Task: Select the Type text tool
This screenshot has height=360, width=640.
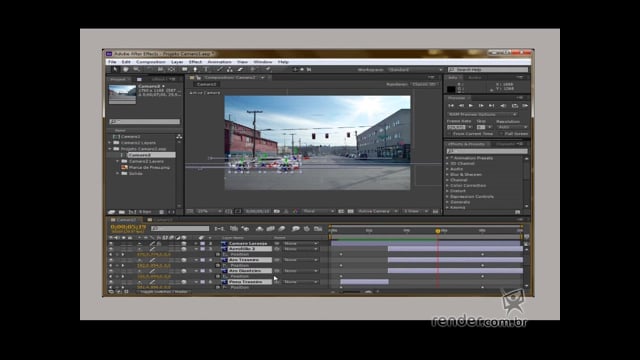Action: tap(205, 70)
